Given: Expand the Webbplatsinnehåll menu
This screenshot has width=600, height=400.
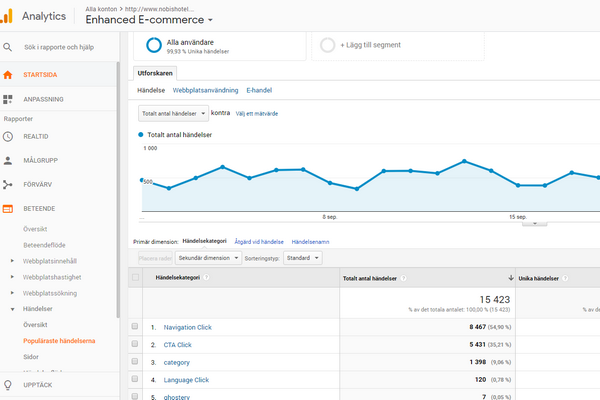Looking at the screenshot, I should point(12,261).
